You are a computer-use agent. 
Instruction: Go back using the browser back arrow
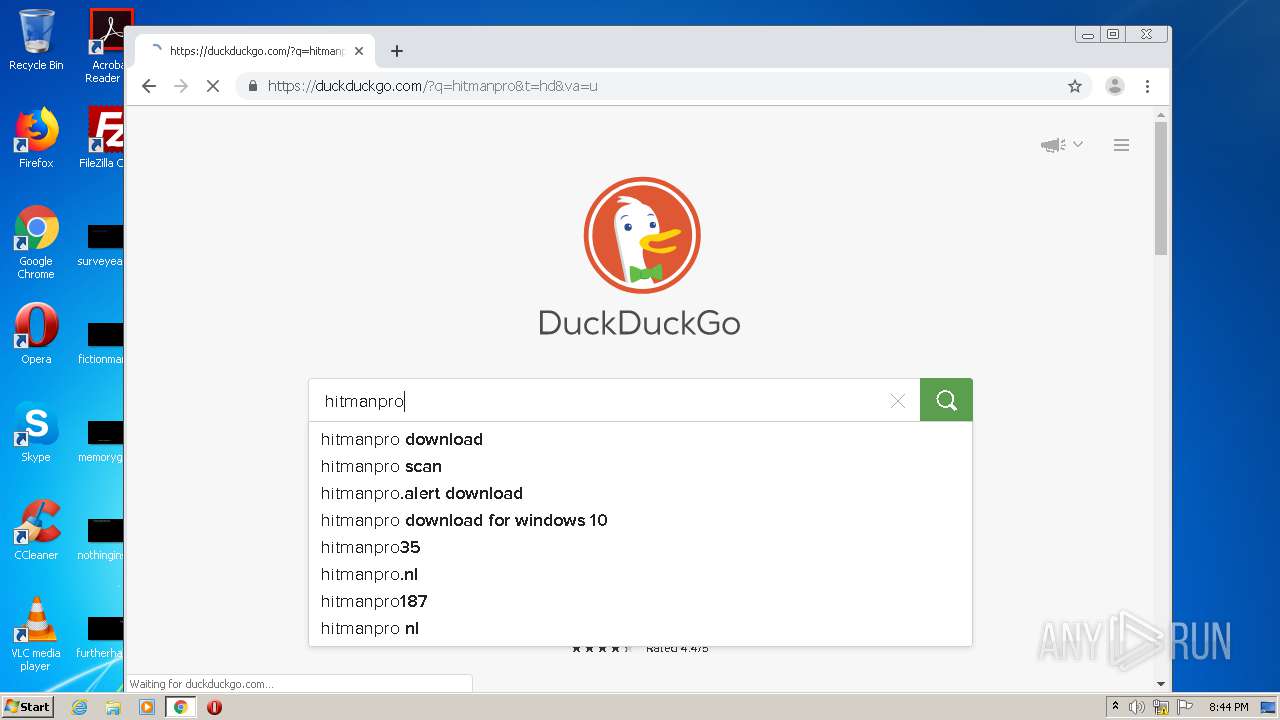click(149, 86)
